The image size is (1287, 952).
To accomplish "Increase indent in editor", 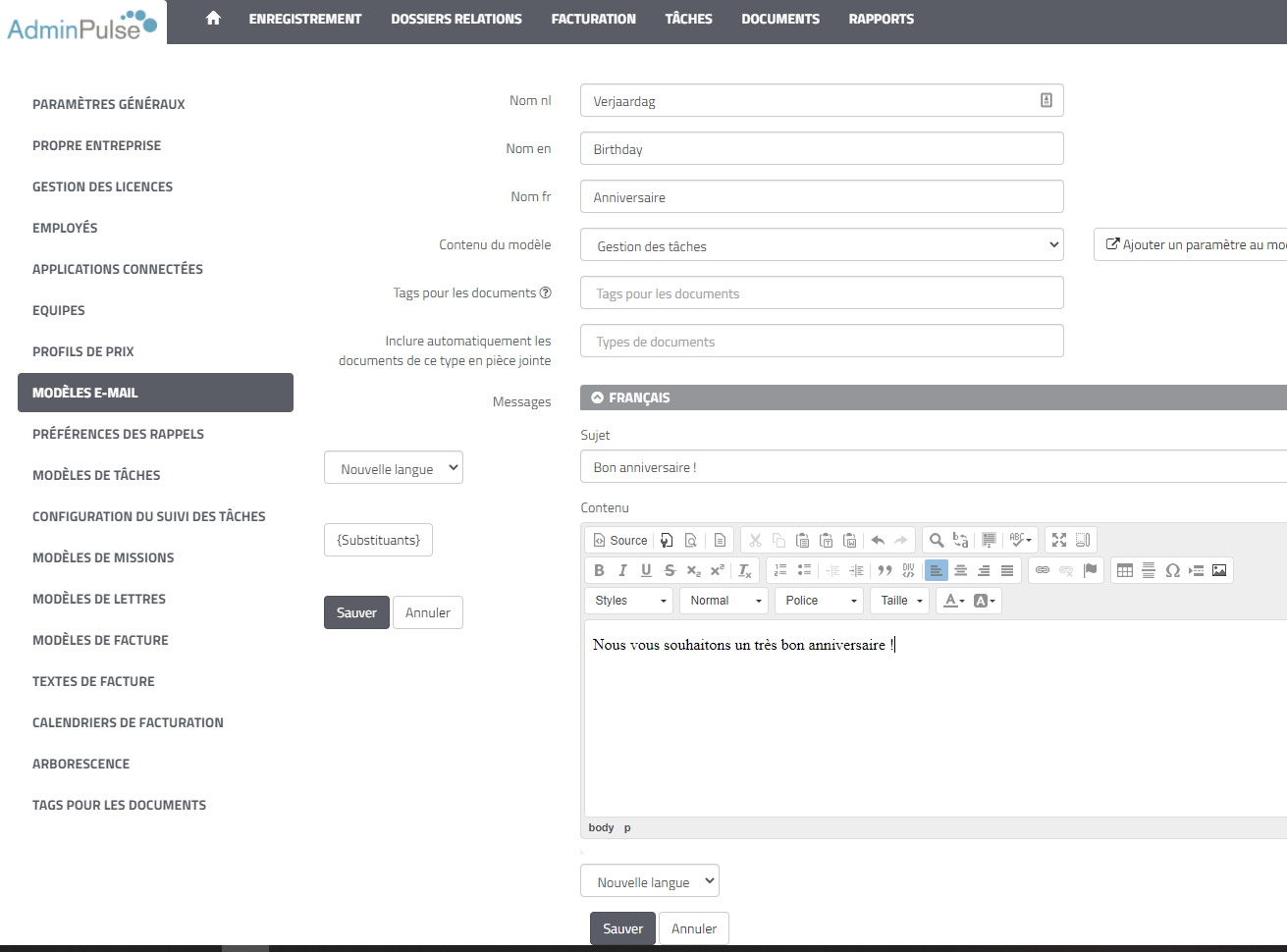I will point(856,570).
